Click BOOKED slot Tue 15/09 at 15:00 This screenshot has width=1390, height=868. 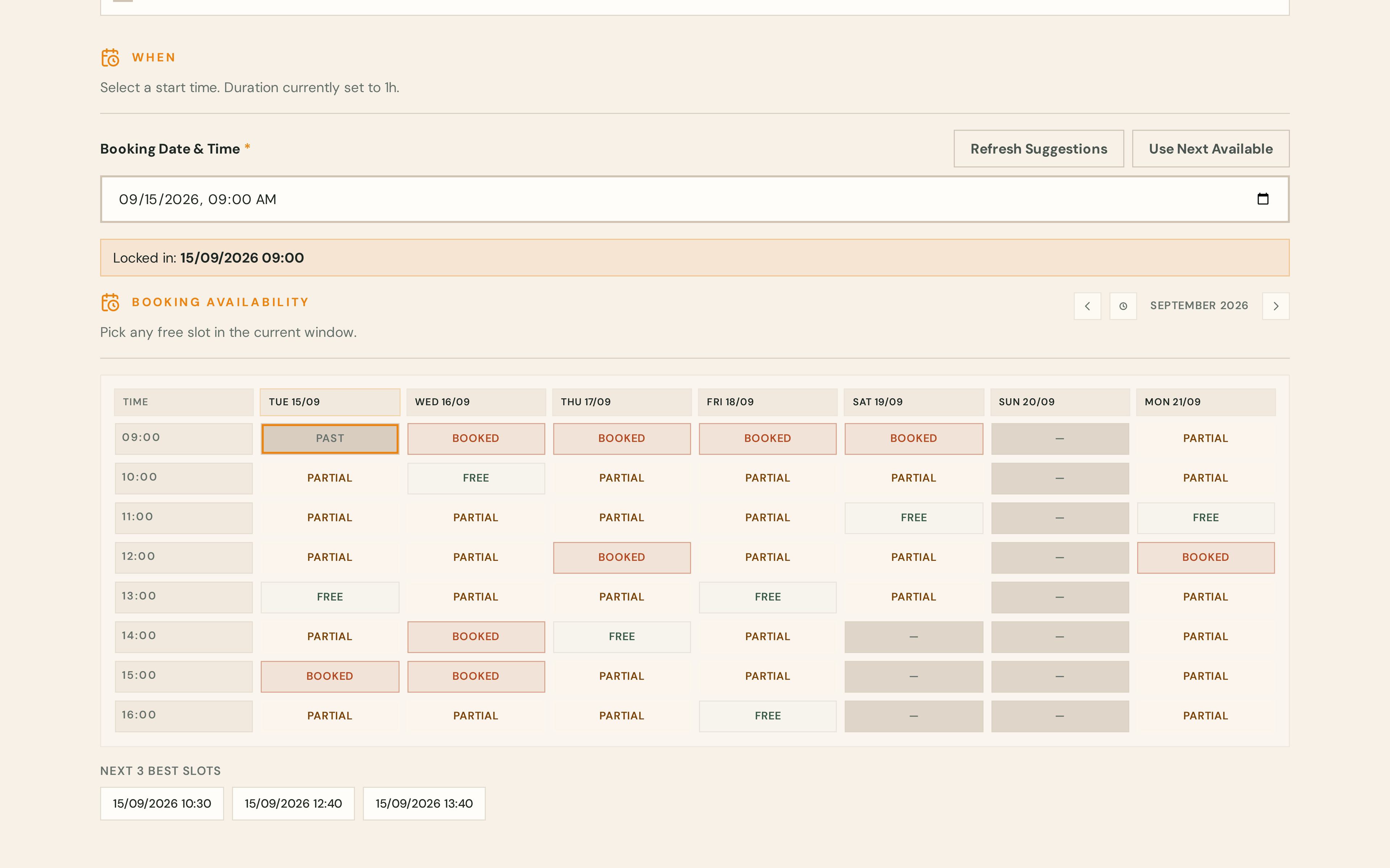coord(330,676)
